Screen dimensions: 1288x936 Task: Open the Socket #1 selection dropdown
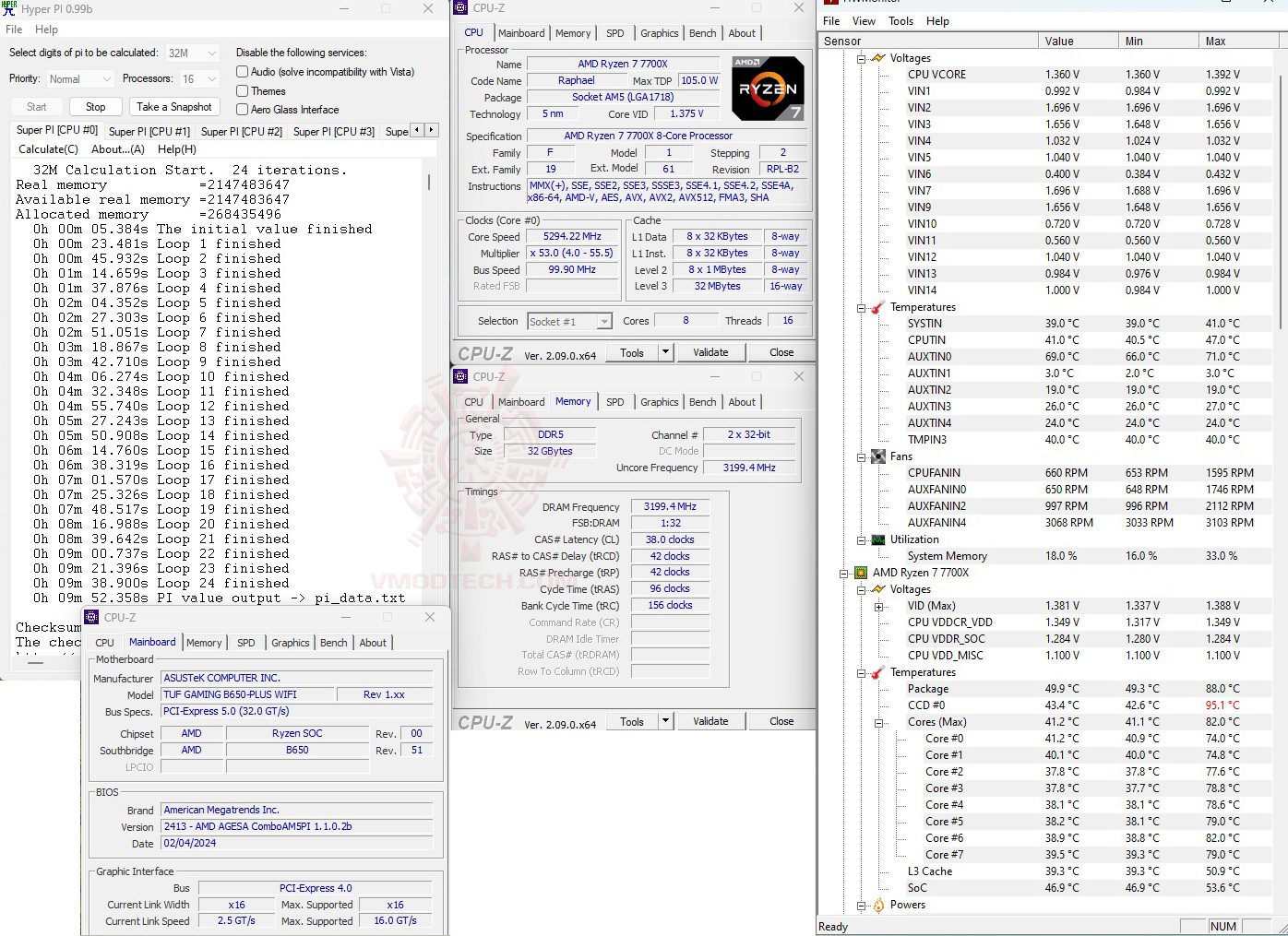[x=570, y=321]
